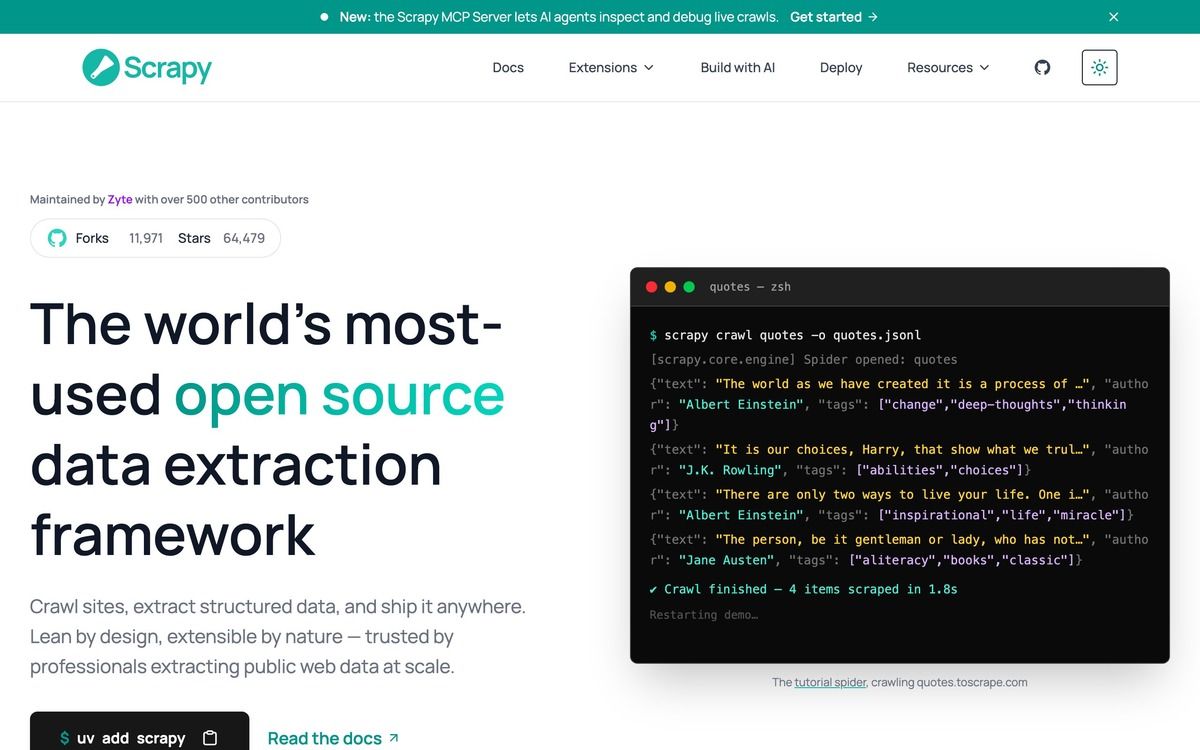Toggle the light/dark theme button

point(1099,67)
